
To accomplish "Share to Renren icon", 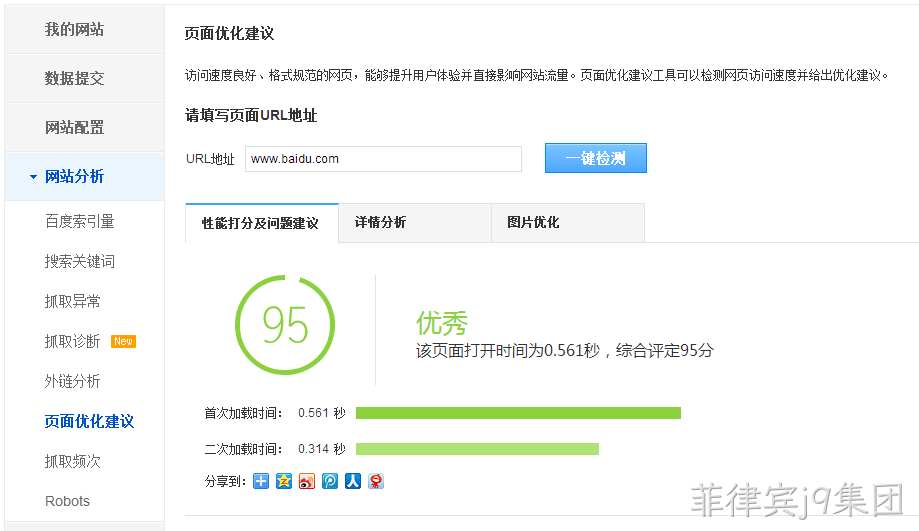I will (353, 481).
